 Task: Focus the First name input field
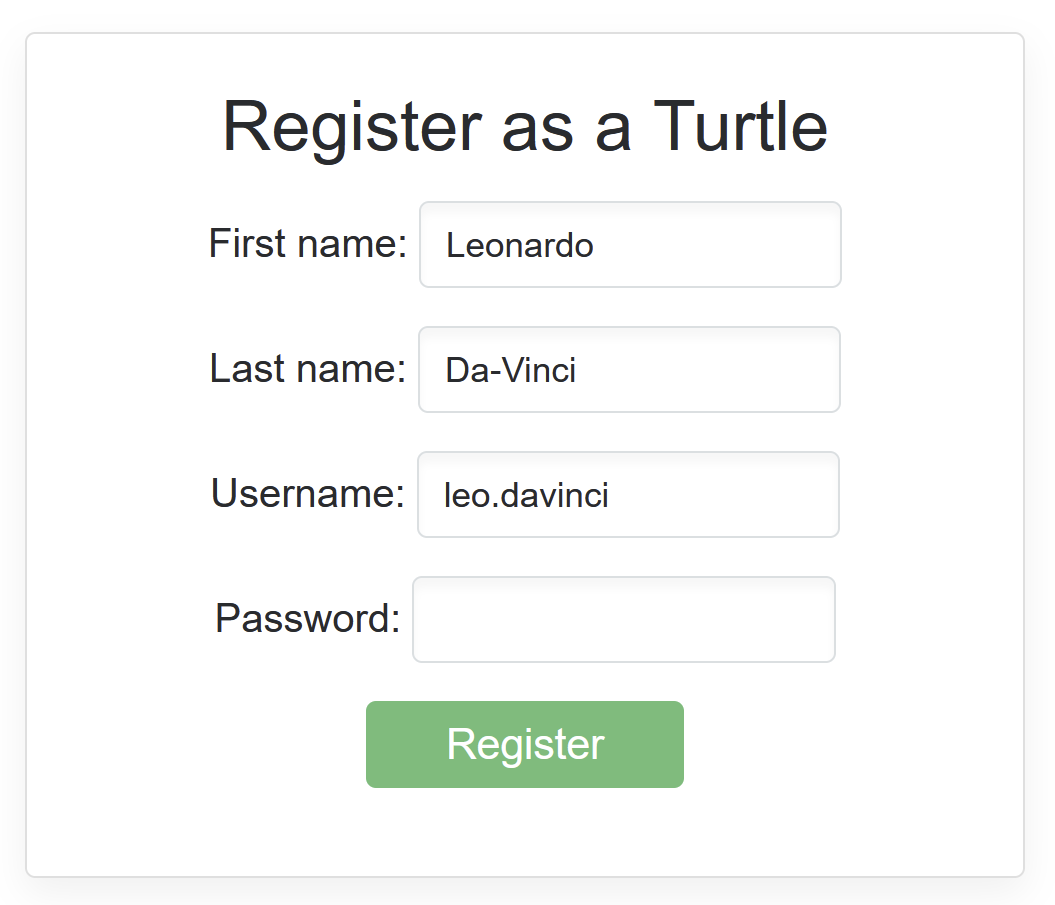coord(630,244)
